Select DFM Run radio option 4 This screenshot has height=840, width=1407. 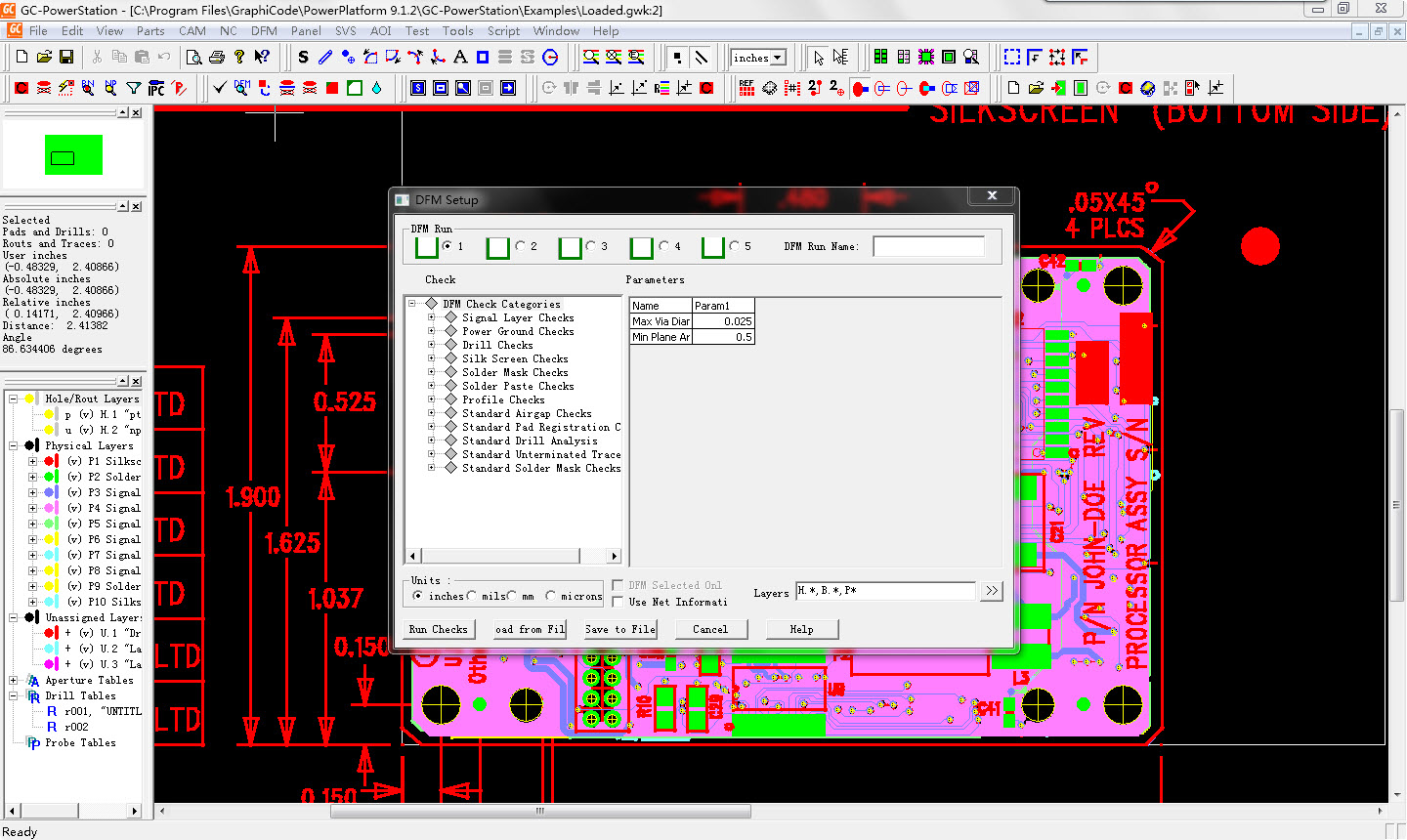click(664, 246)
